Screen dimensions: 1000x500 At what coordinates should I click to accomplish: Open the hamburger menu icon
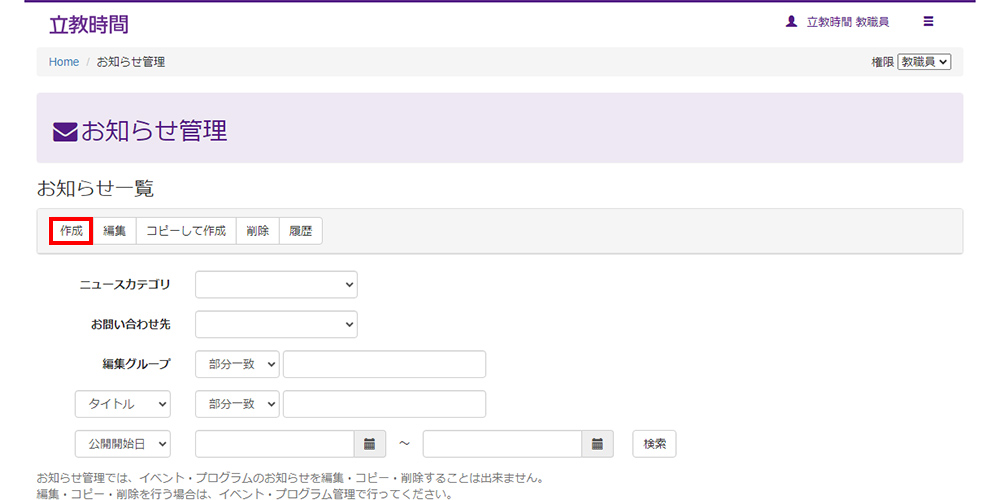pyautogui.click(x=928, y=21)
